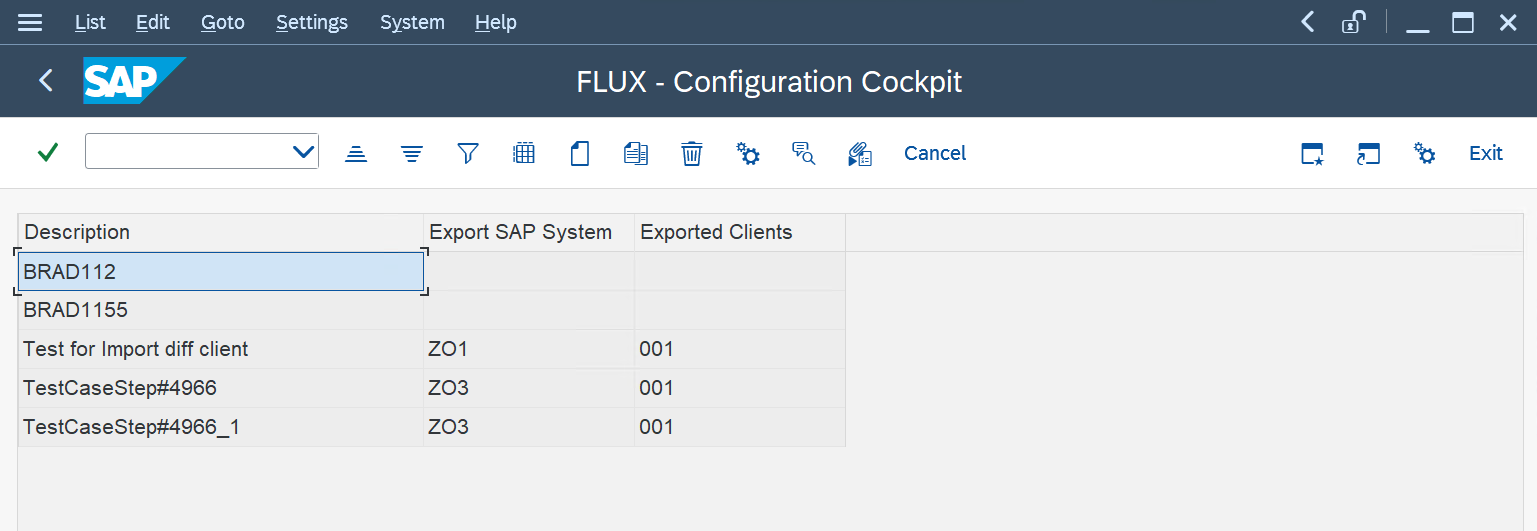Click the table layout grid icon

524,153
